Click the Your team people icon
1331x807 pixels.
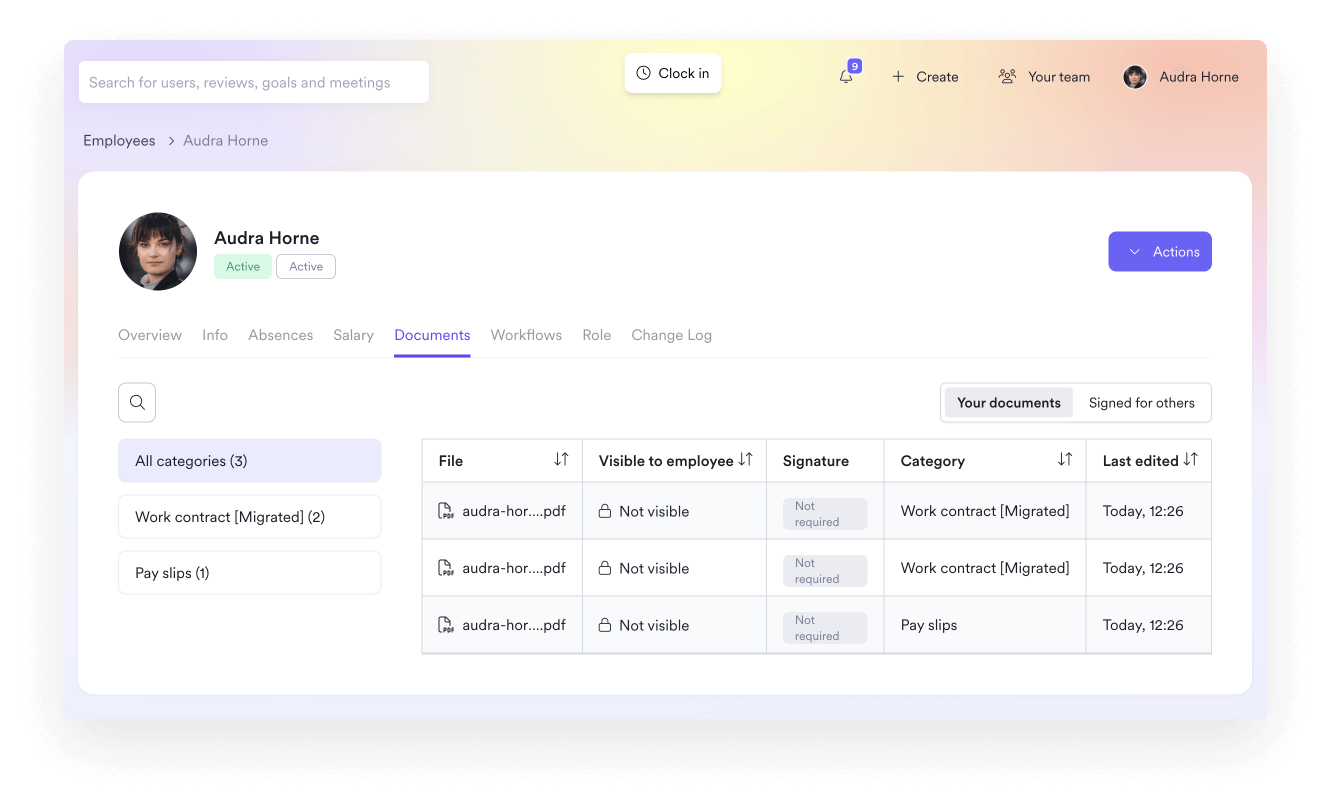click(1008, 76)
